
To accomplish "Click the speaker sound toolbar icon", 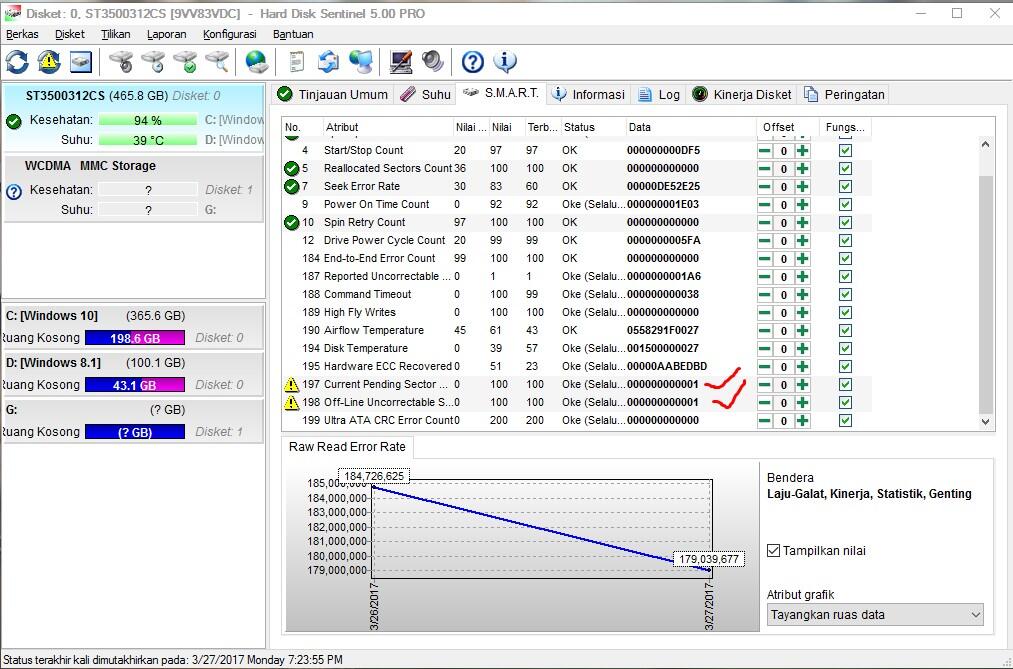I will 432,62.
